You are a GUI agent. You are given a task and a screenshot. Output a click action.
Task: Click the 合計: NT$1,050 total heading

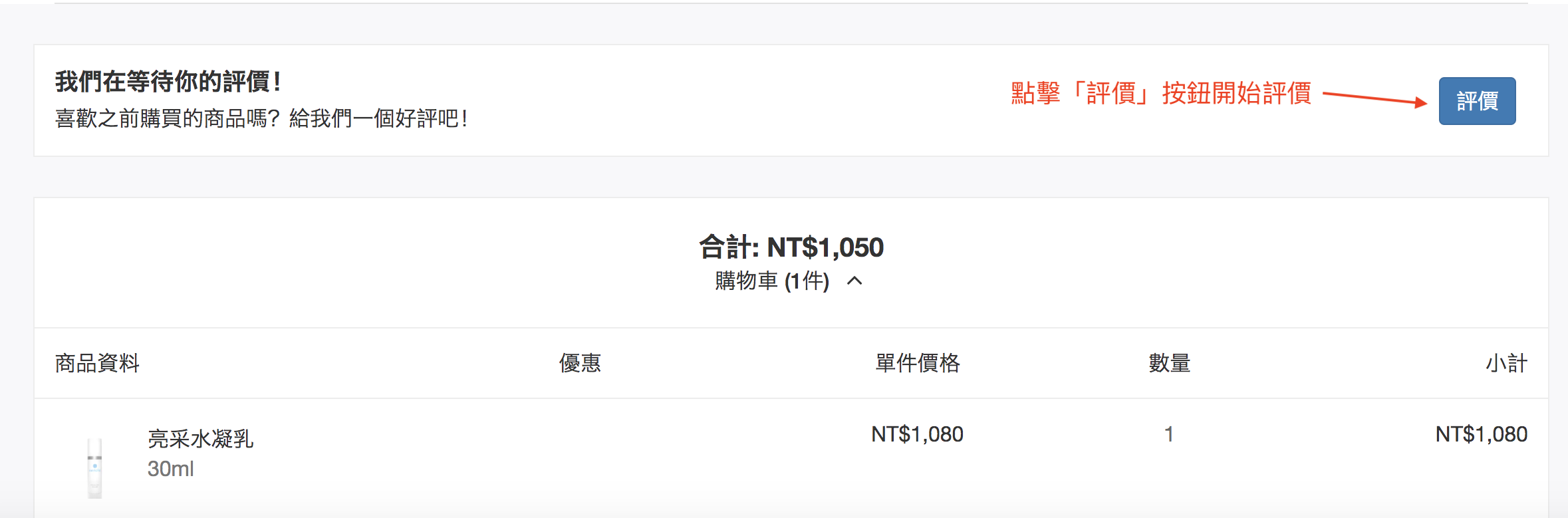tap(791, 247)
